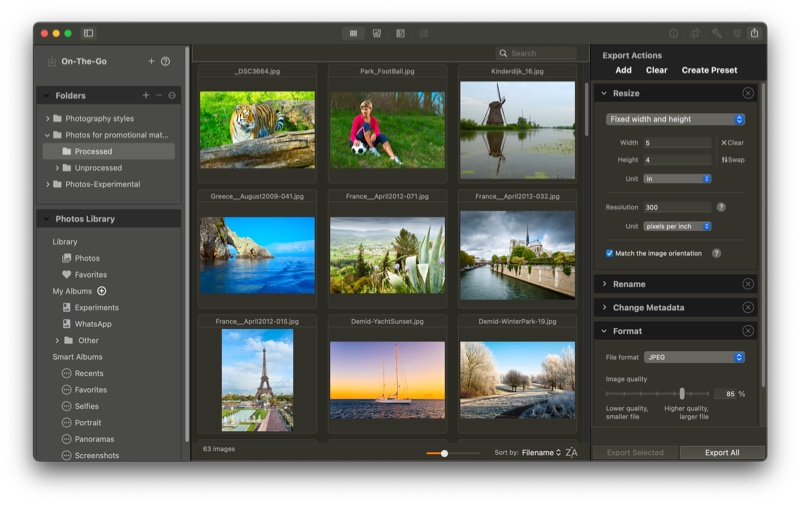Viewport: 800px width, 505px height.
Task: Collapse the Format action section
Action: point(604,331)
